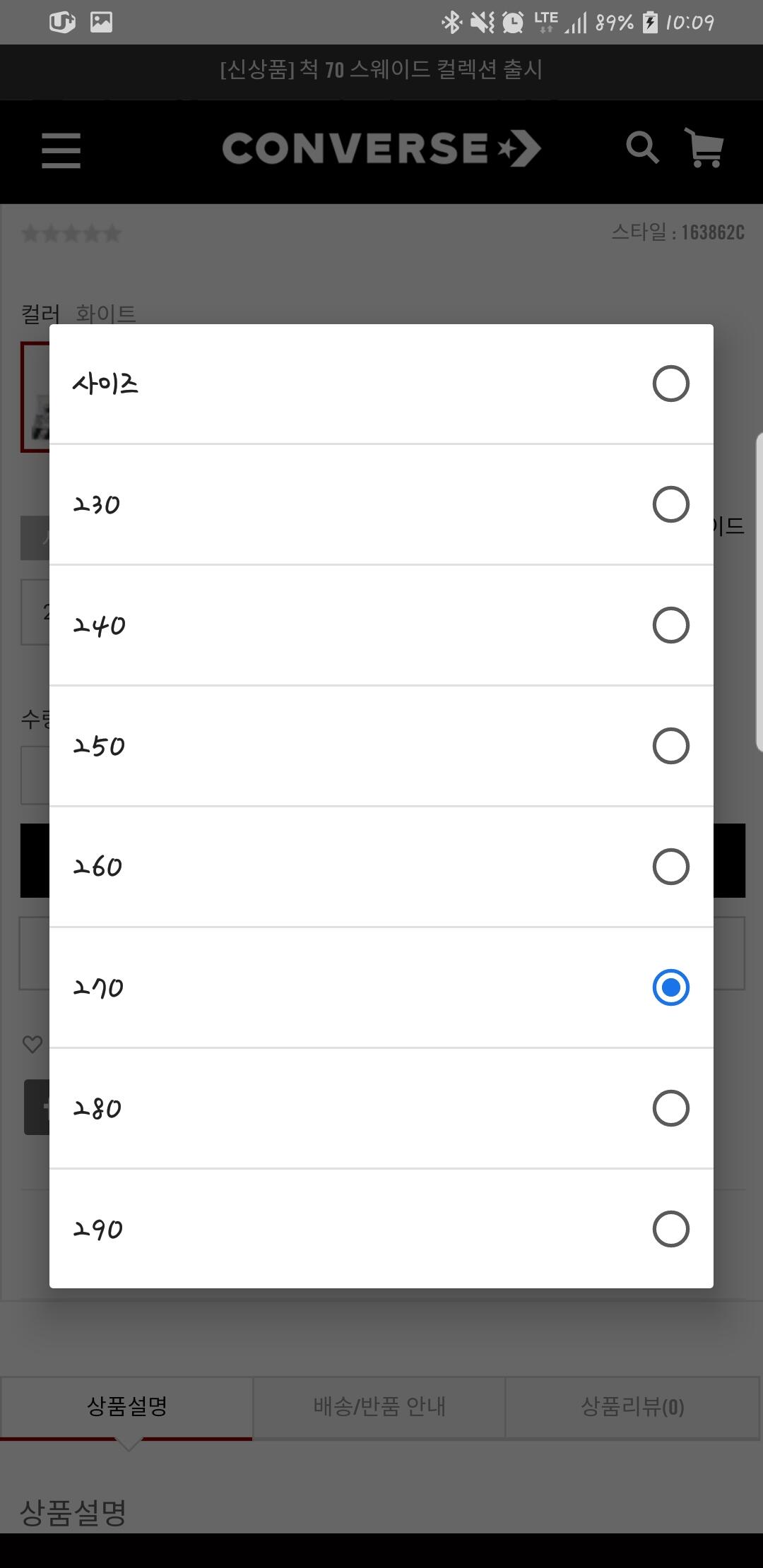Choose the 290 size option
Image resolution: width=763 pixels, height=1568 pixels.
pos(381,1229)
